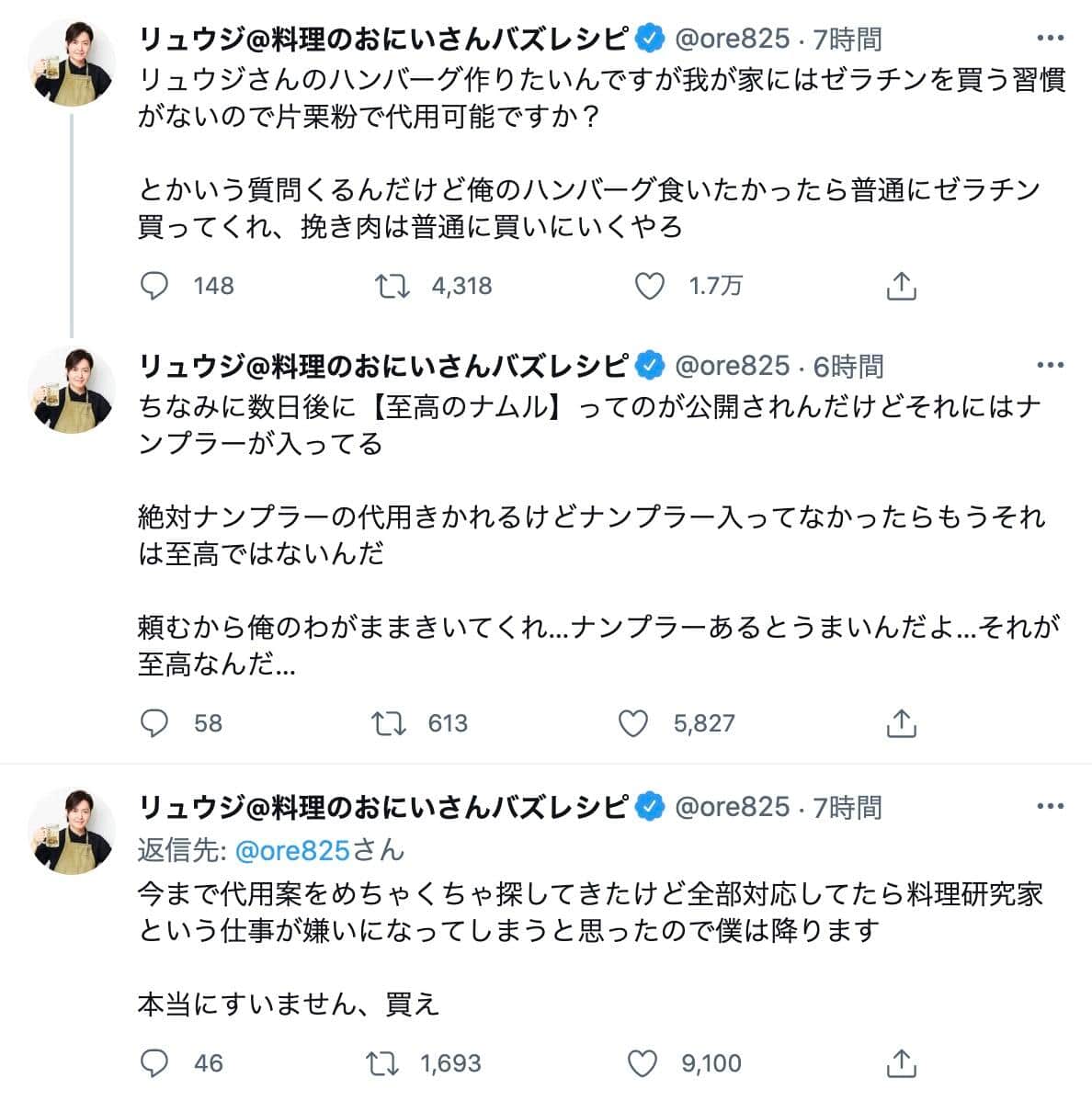Retweet the tweet with 1,693 retweets
The image size is (1092, 1101).
pyautogui.click(x=382, y=1063)
